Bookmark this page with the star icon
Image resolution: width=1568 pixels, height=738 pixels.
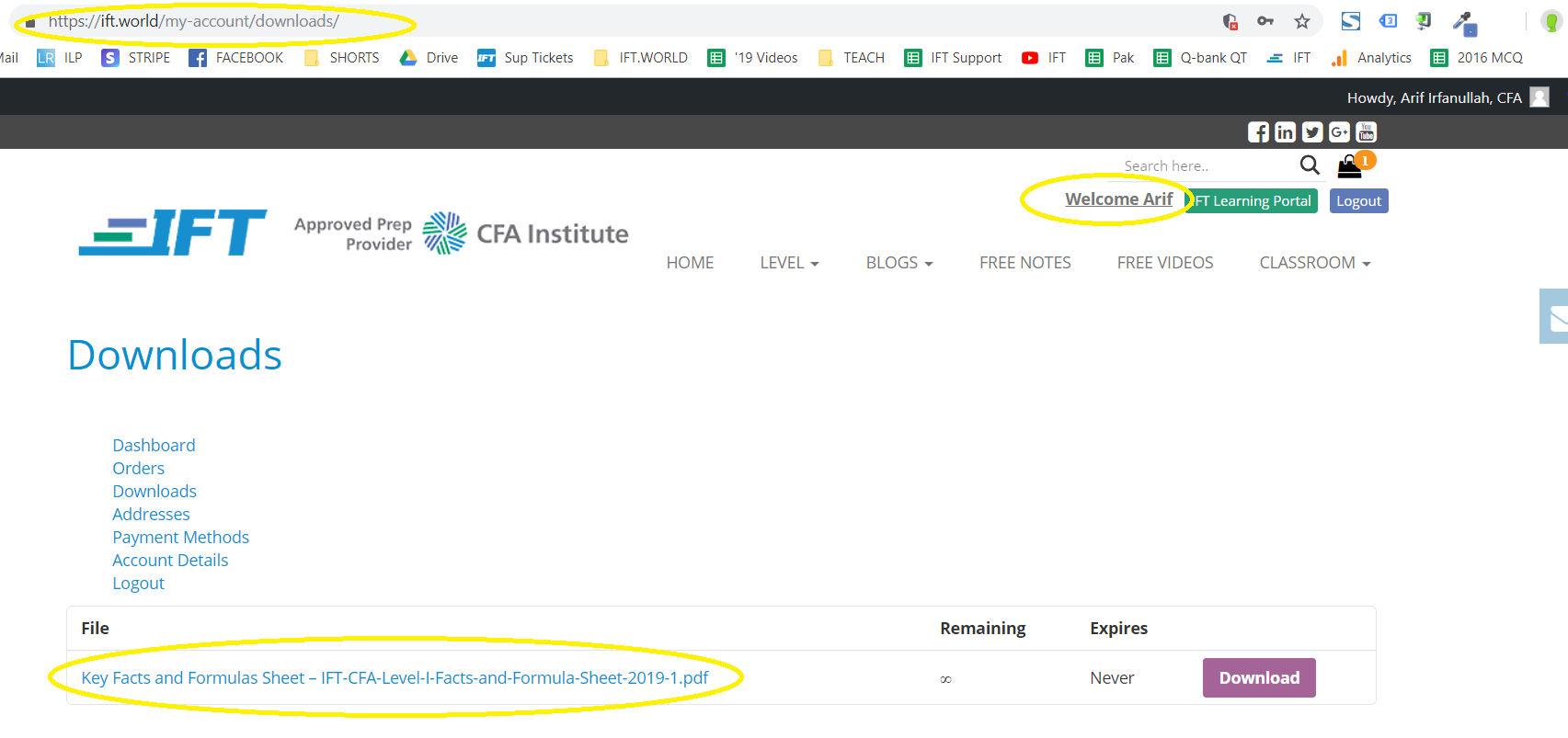(x=1302, y=21)
